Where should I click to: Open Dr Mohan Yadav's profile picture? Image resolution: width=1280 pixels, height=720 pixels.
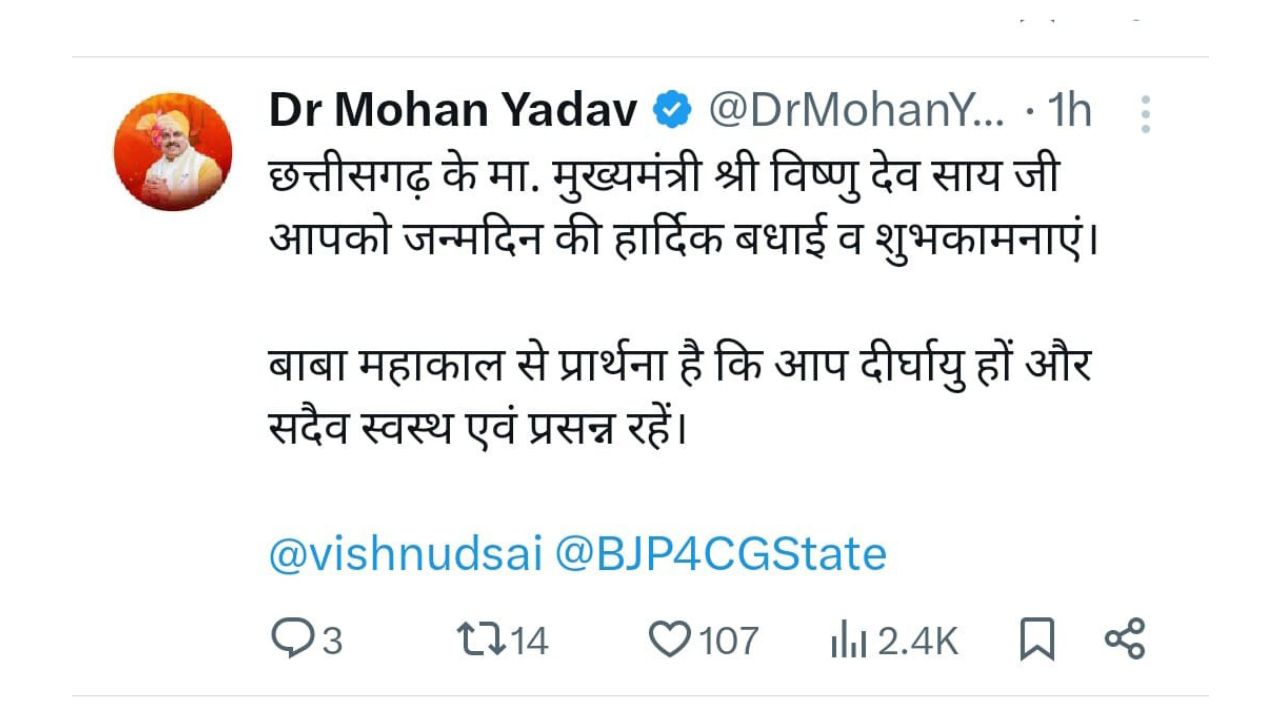click(173, 152)
